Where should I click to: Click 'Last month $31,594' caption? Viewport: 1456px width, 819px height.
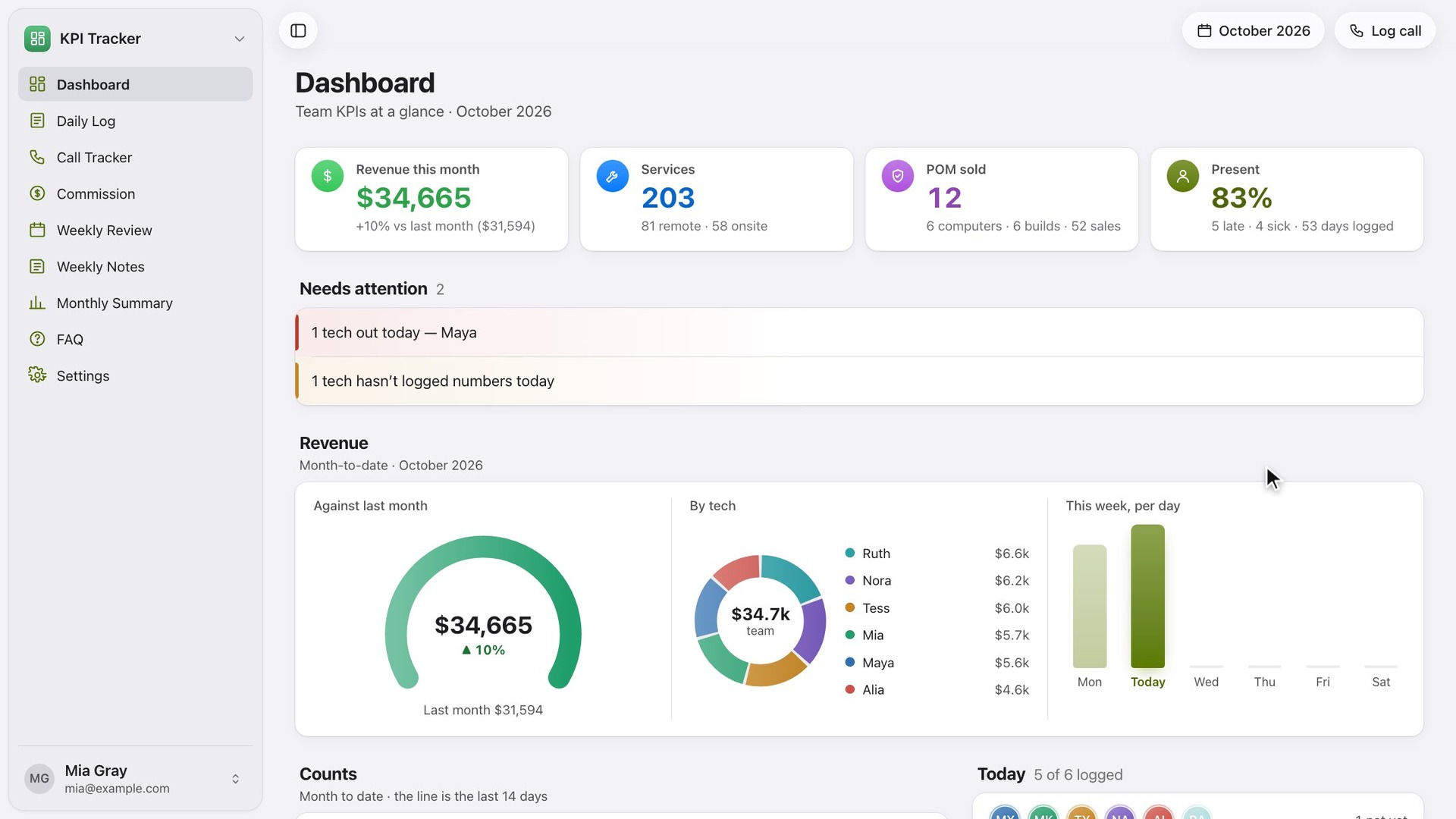coord(483,710)
